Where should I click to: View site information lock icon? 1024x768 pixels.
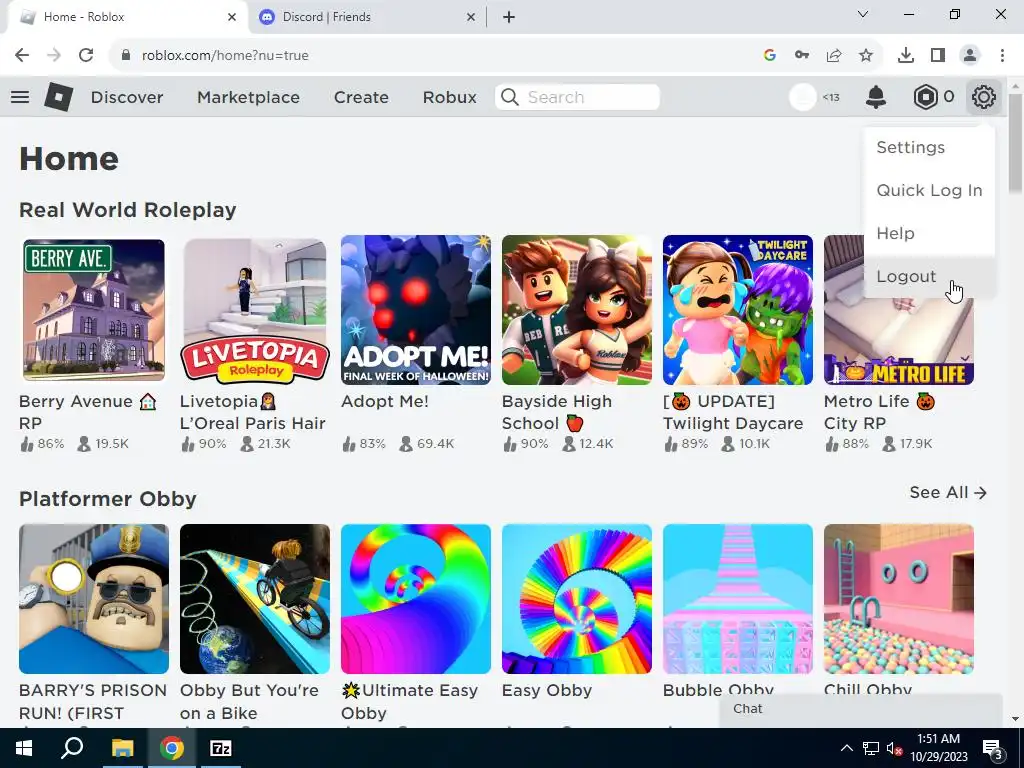pyautogui.click(x=126, y=56)
